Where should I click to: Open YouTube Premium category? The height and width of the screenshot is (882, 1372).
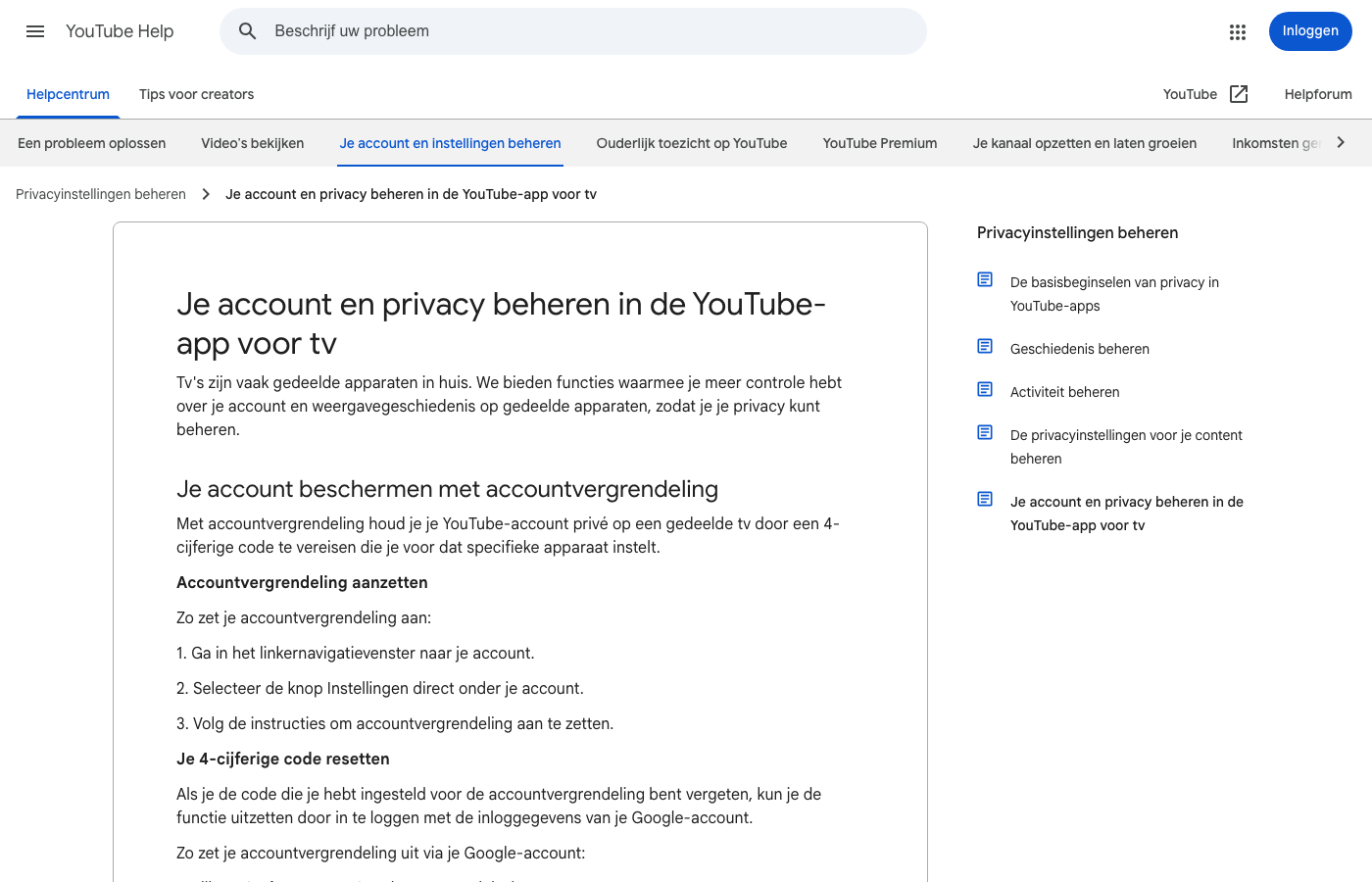coord(880,143)
